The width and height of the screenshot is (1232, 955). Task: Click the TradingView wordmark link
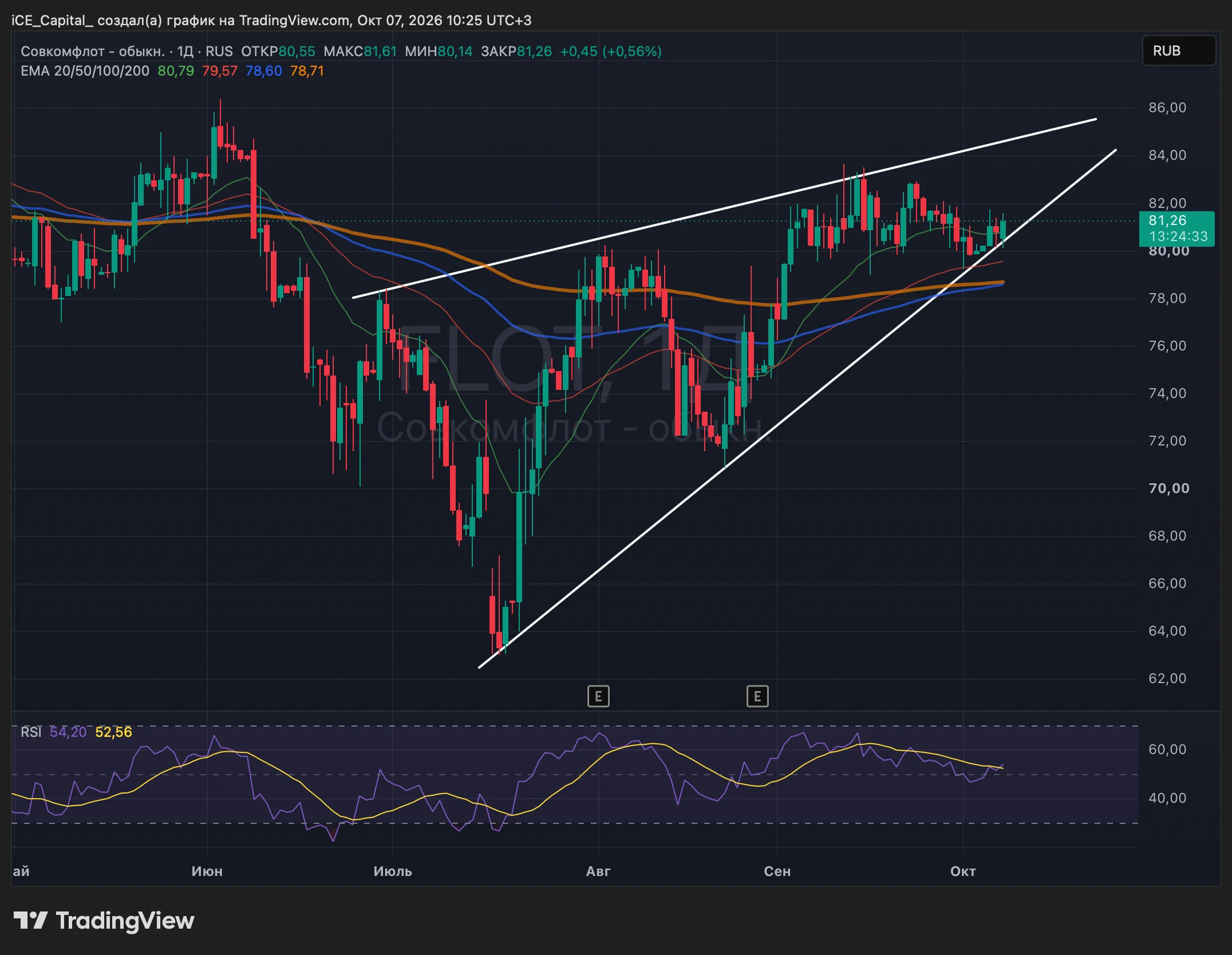click(125, 921)
